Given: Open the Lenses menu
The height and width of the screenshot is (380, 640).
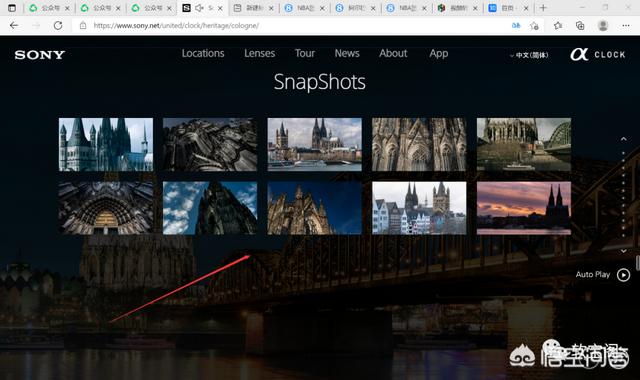Looking at the screenshot, I should click(x=260, y=53).
